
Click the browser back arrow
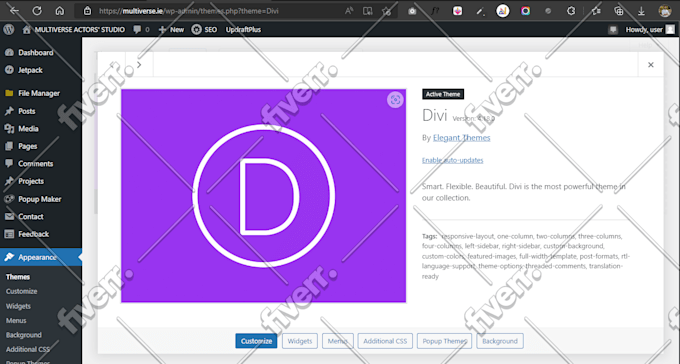coord(14,11)
